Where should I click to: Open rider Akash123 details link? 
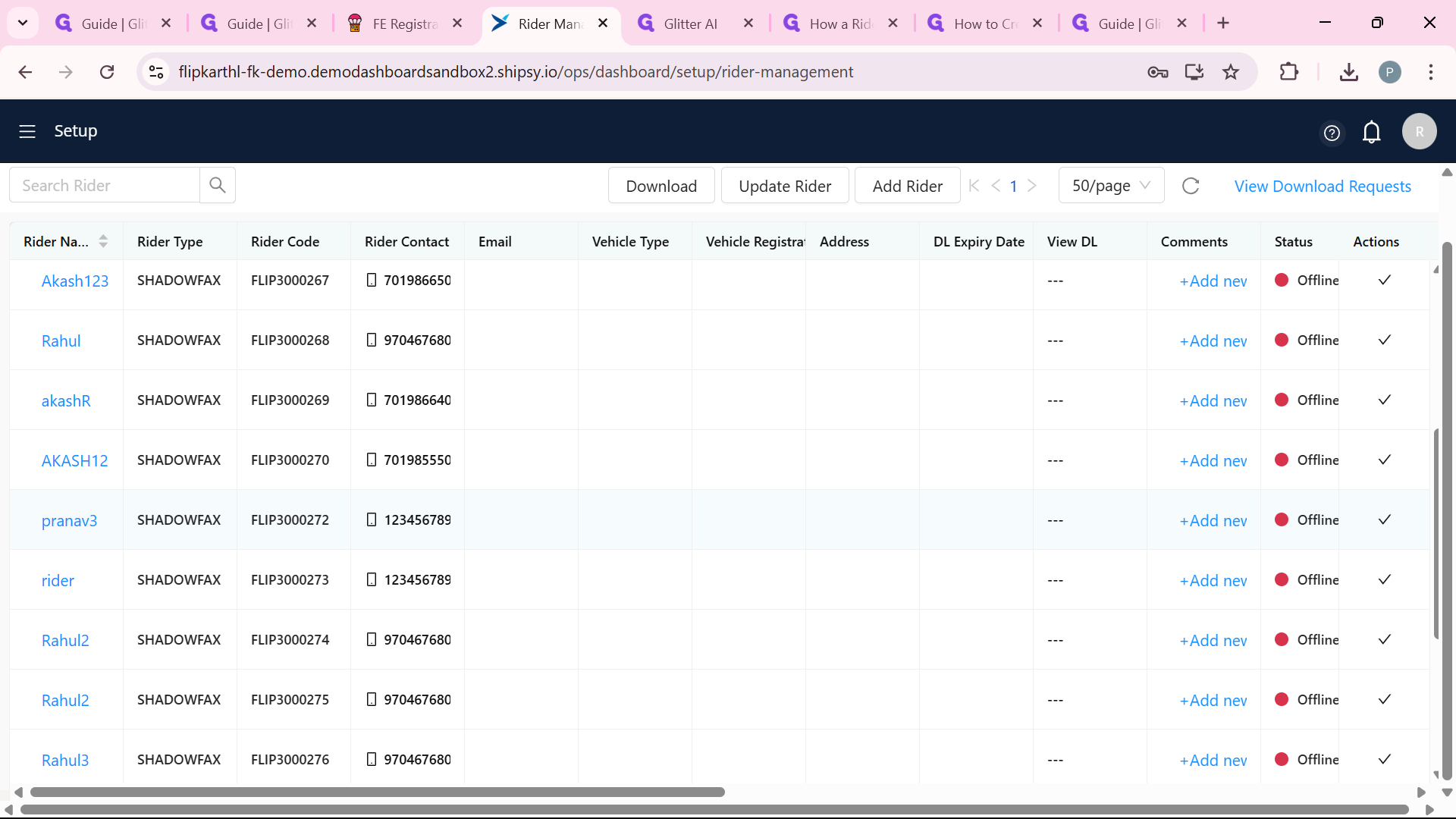point(75,281)
